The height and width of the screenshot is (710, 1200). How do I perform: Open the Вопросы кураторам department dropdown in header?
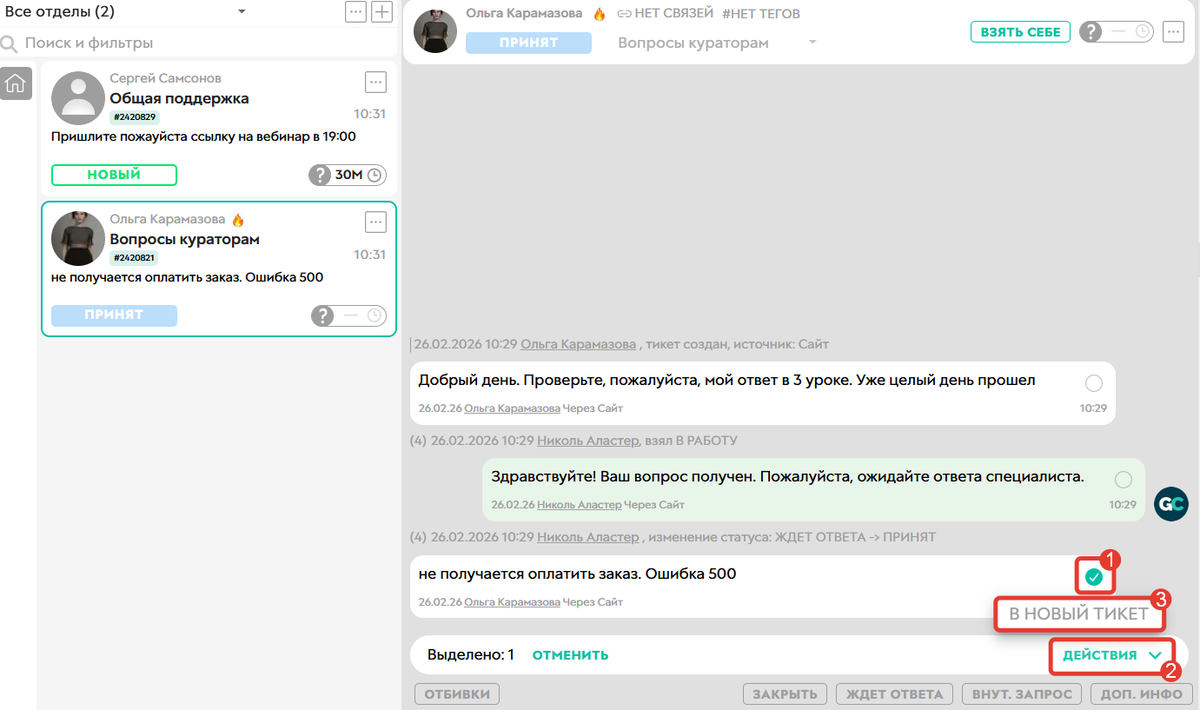[x=717, y=43]
